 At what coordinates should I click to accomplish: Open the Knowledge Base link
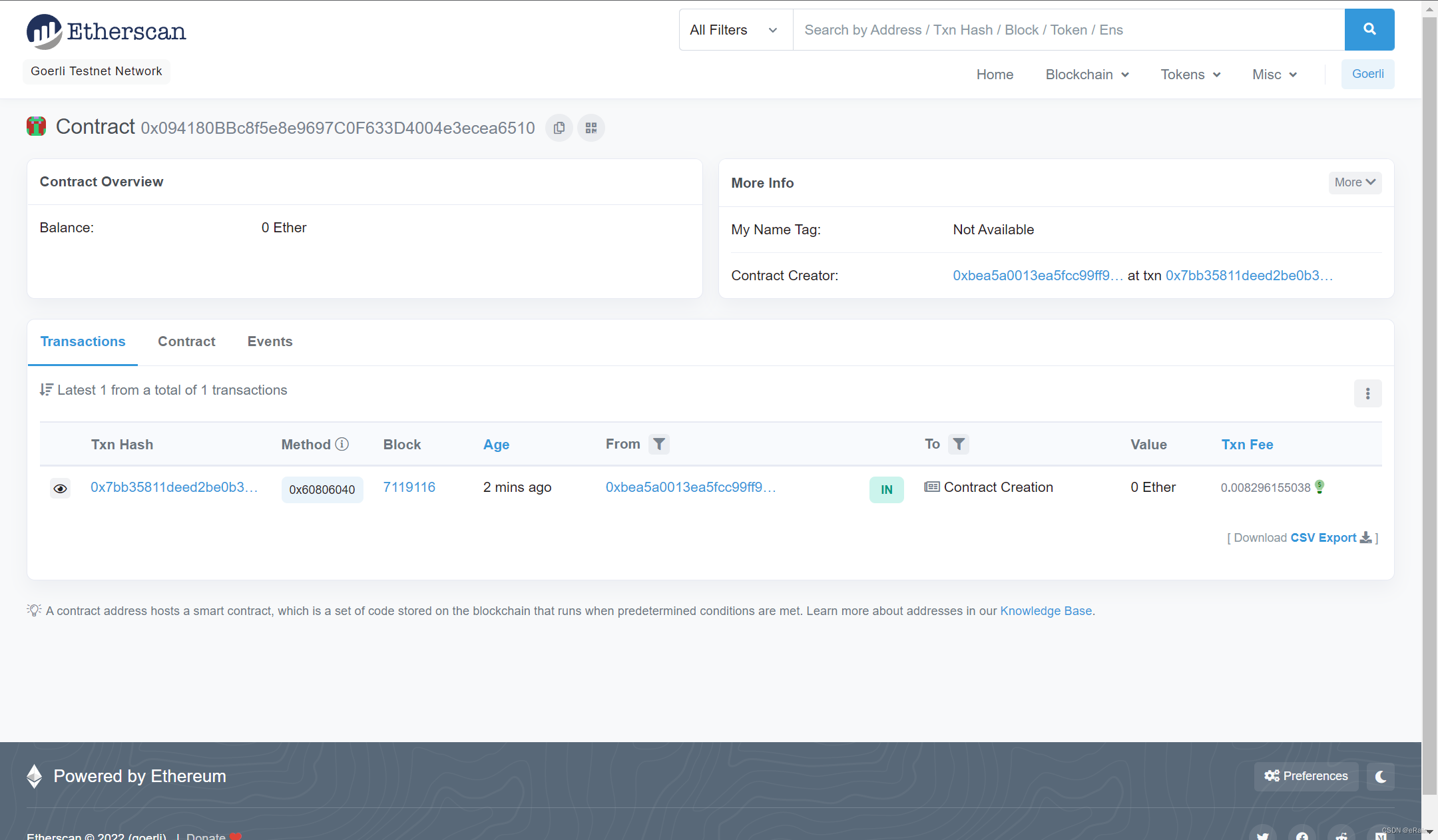click(x=1046, y=611)
